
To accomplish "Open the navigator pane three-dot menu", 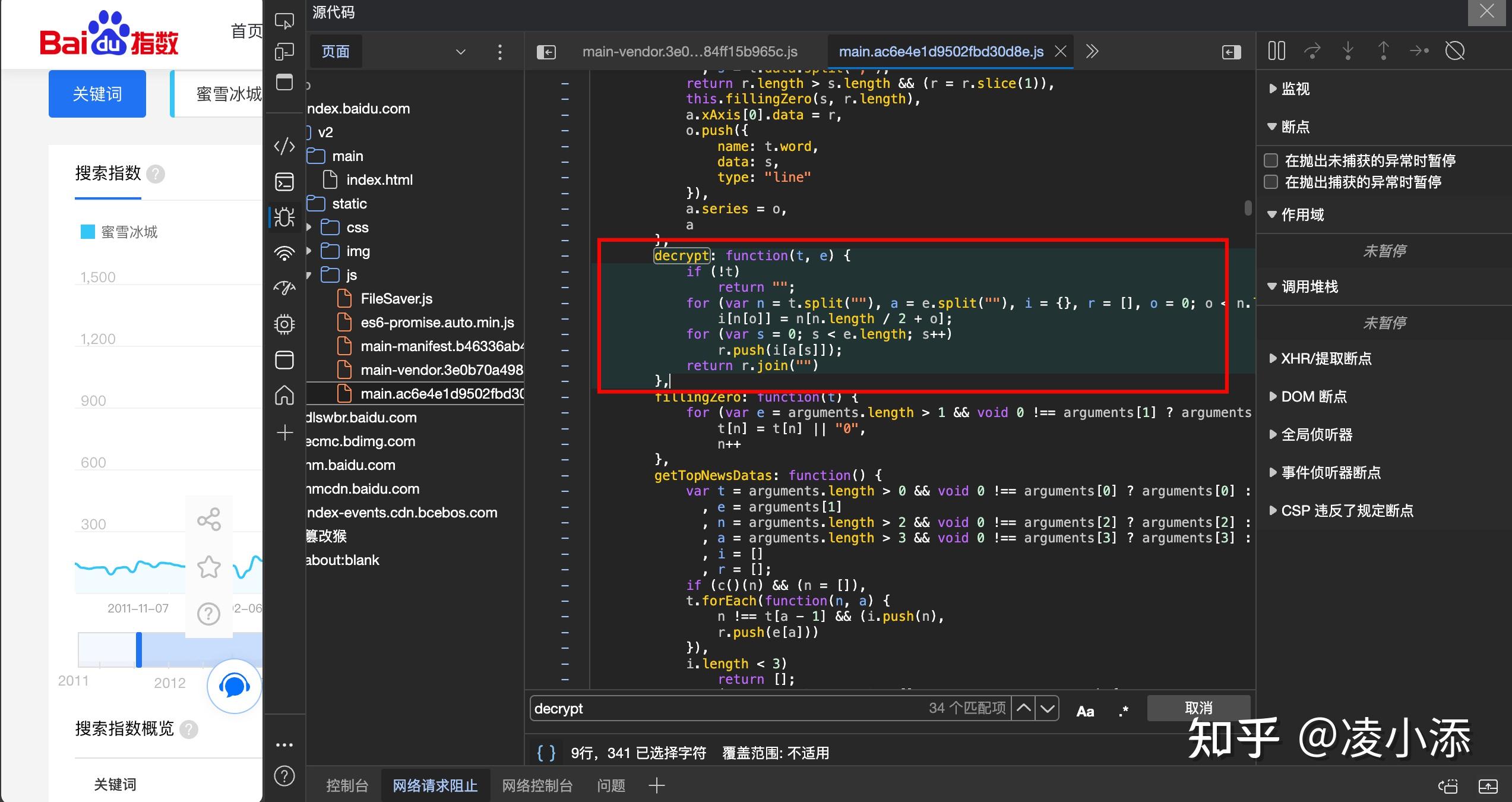I will pyautogui.click(x=500, y=52).
